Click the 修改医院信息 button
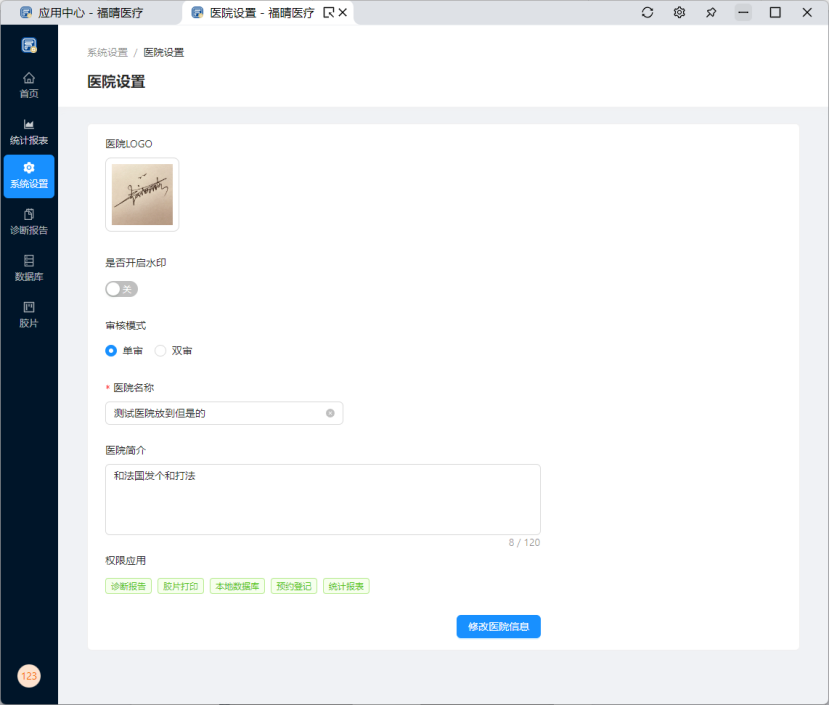This screenshot has width=830, height=705. tap(498, 627)
